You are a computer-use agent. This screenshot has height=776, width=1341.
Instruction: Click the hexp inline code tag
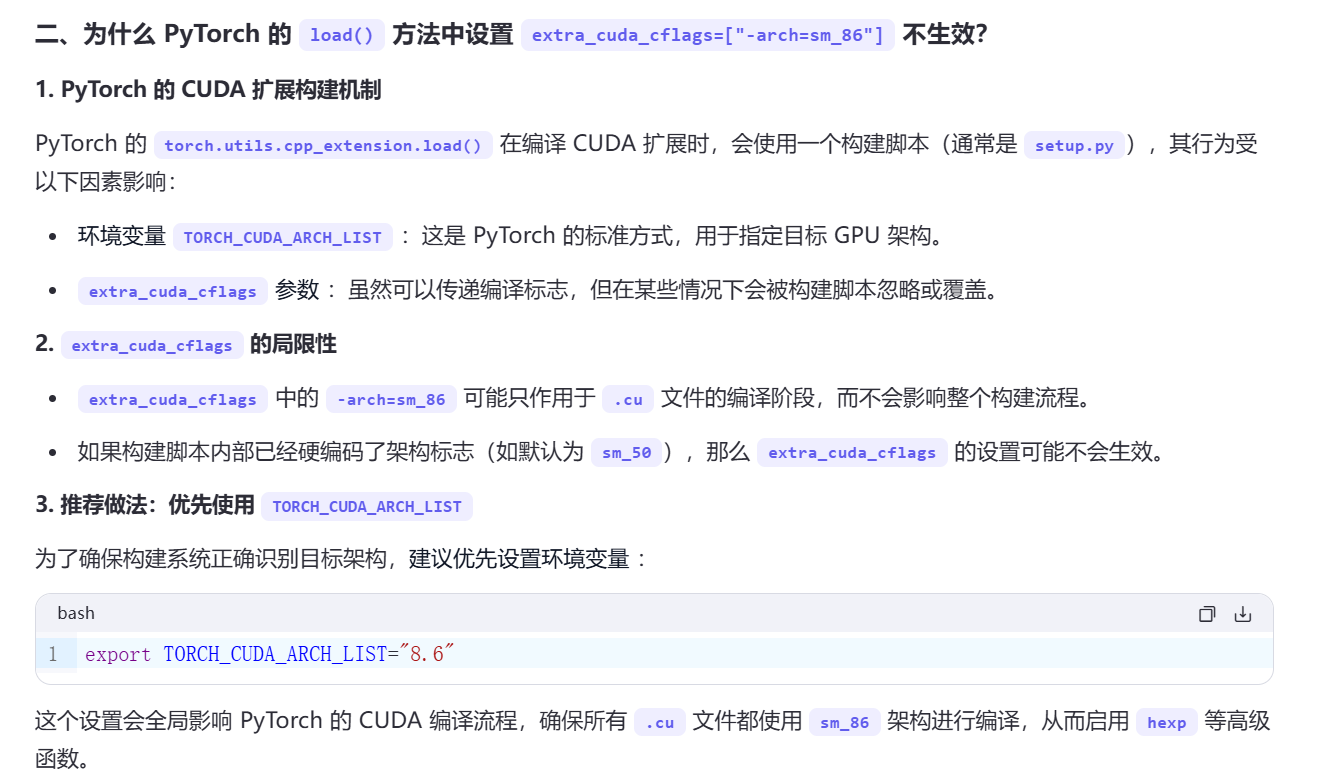click(x=1166, y=722)
